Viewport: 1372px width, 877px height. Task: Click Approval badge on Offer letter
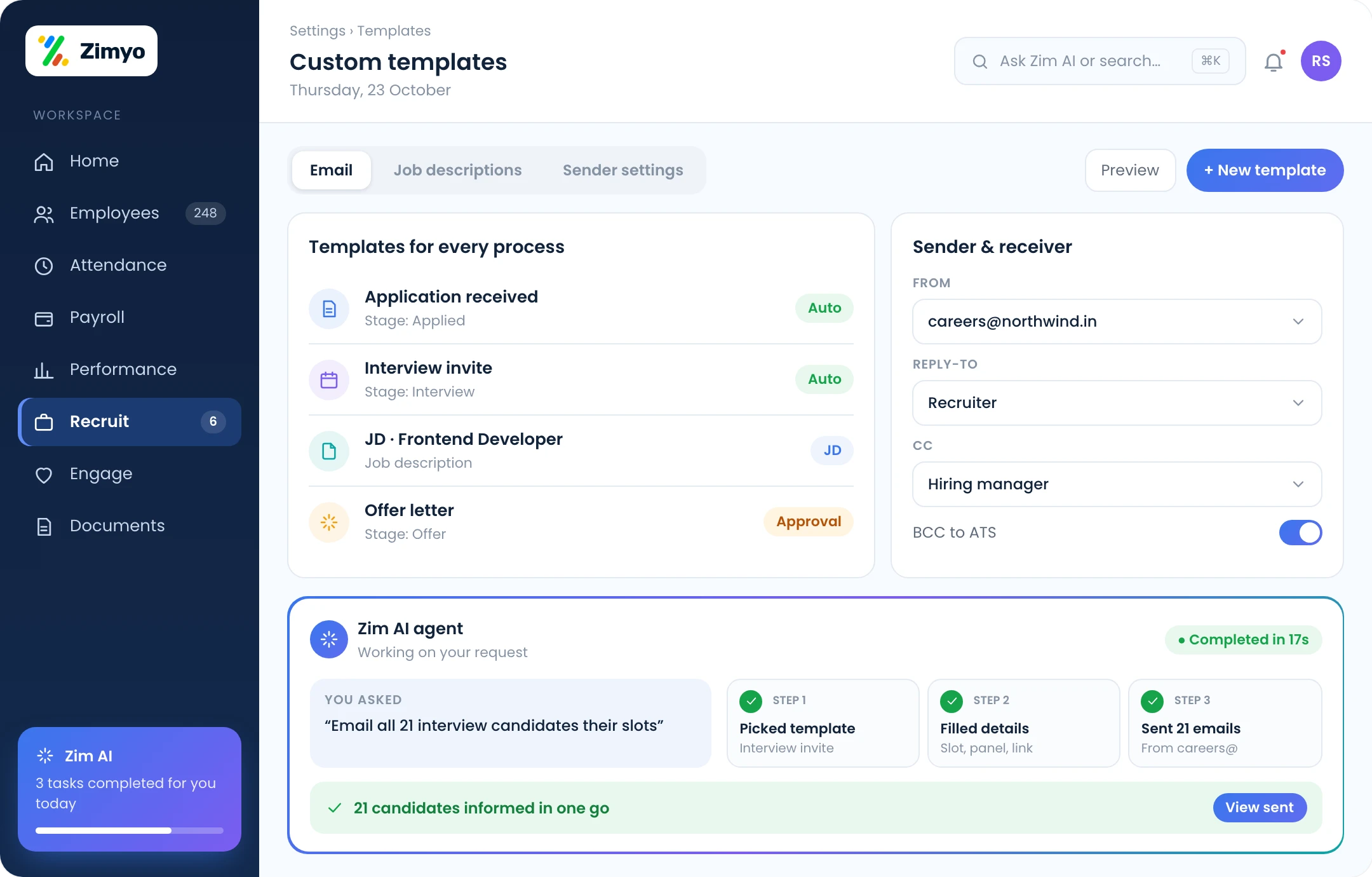tap(809, 522)
